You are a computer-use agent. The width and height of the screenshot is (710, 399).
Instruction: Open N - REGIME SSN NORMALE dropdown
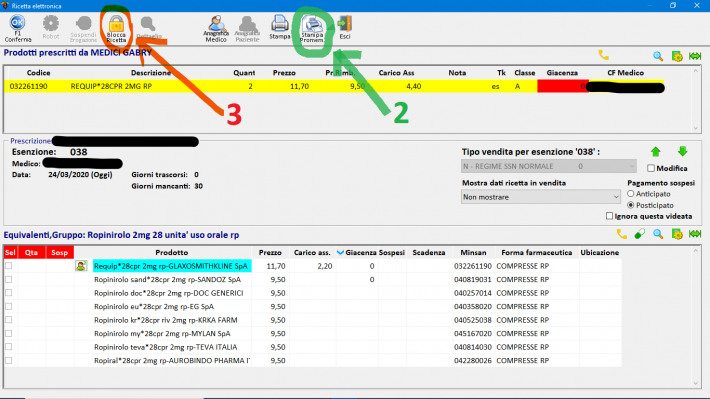pyautogui.click(x=548, y=166)
